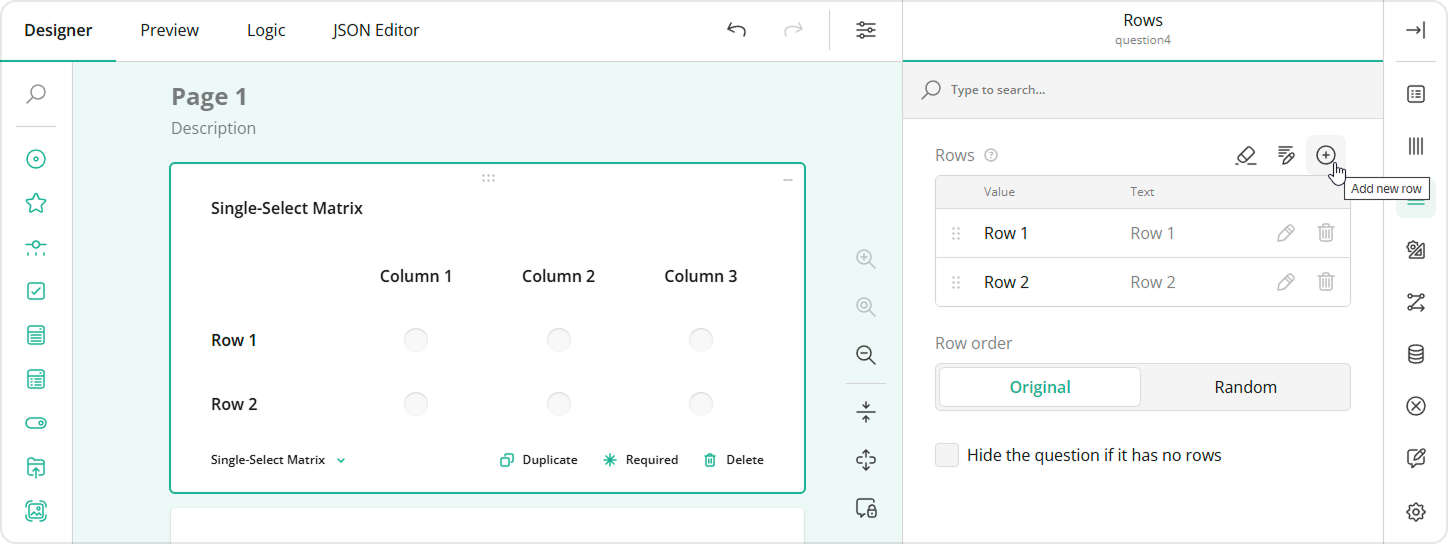
Task: Click the Column 2 header in matrix
Action: [559, 276]
